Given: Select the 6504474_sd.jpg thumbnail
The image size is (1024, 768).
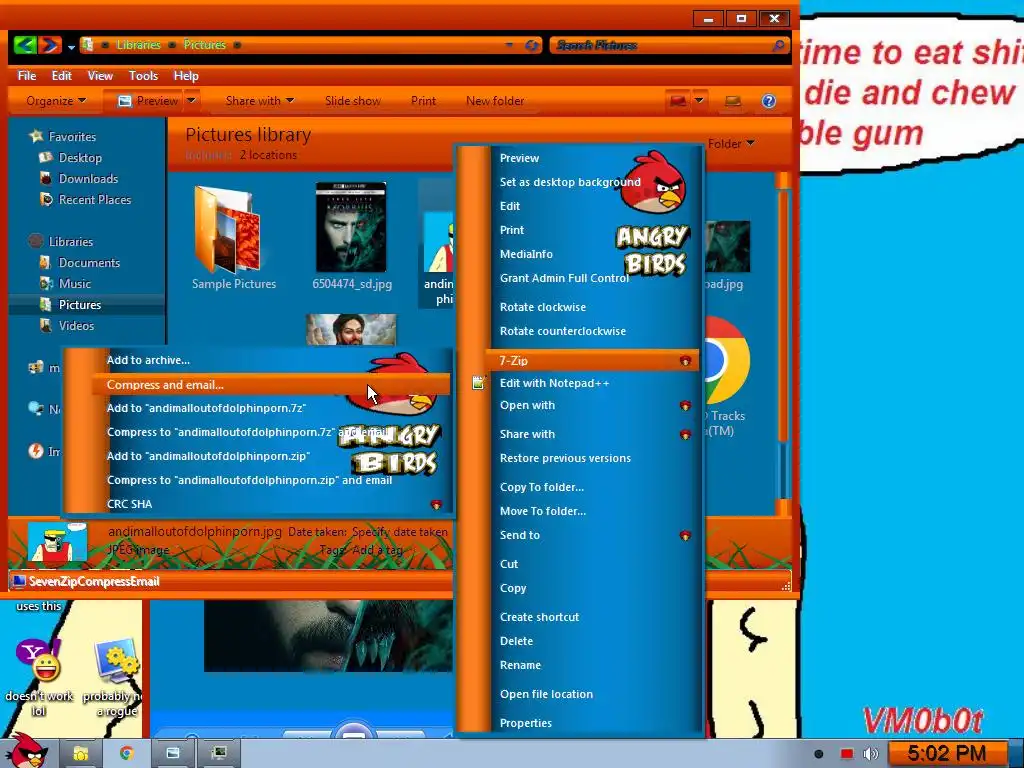Looking at the screenshot, I should (x=351, y=227).
